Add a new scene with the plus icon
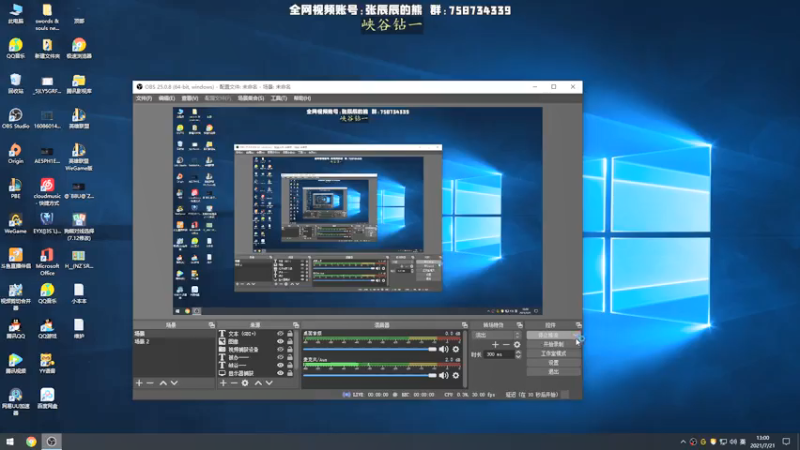The image size is (800, 450). pos(139,383)
